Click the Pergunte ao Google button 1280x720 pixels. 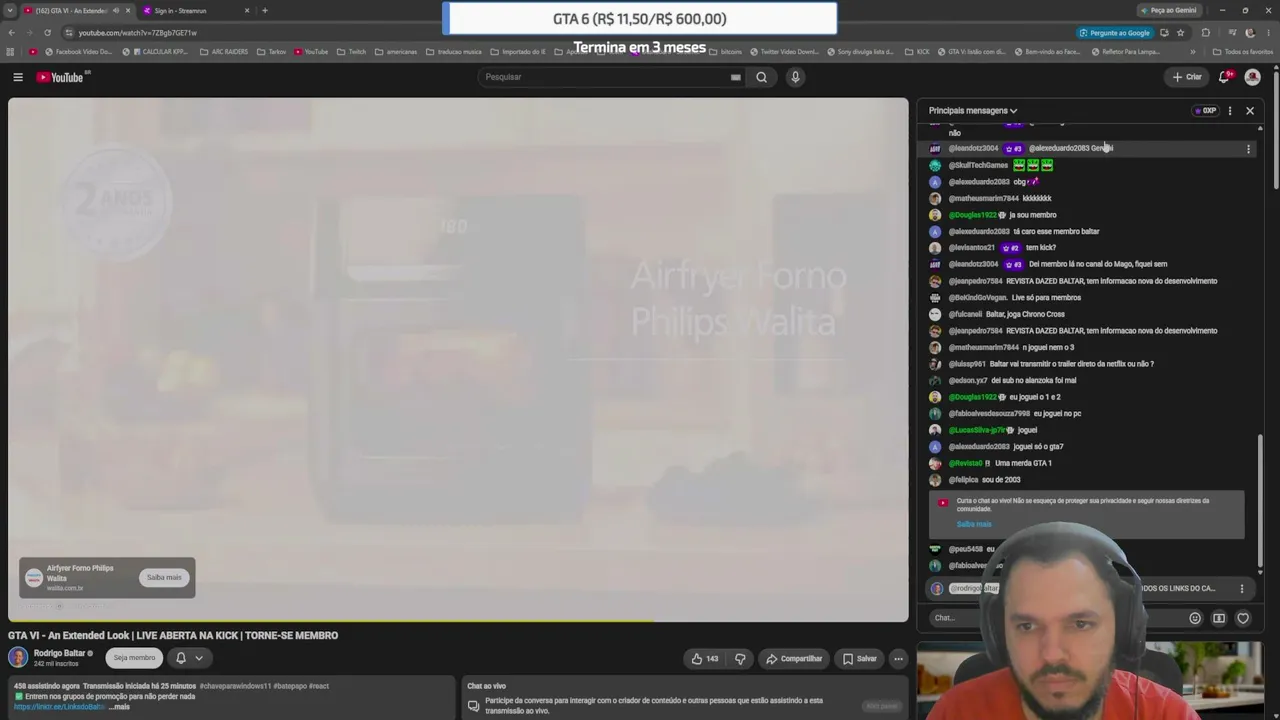point(1114,33)
